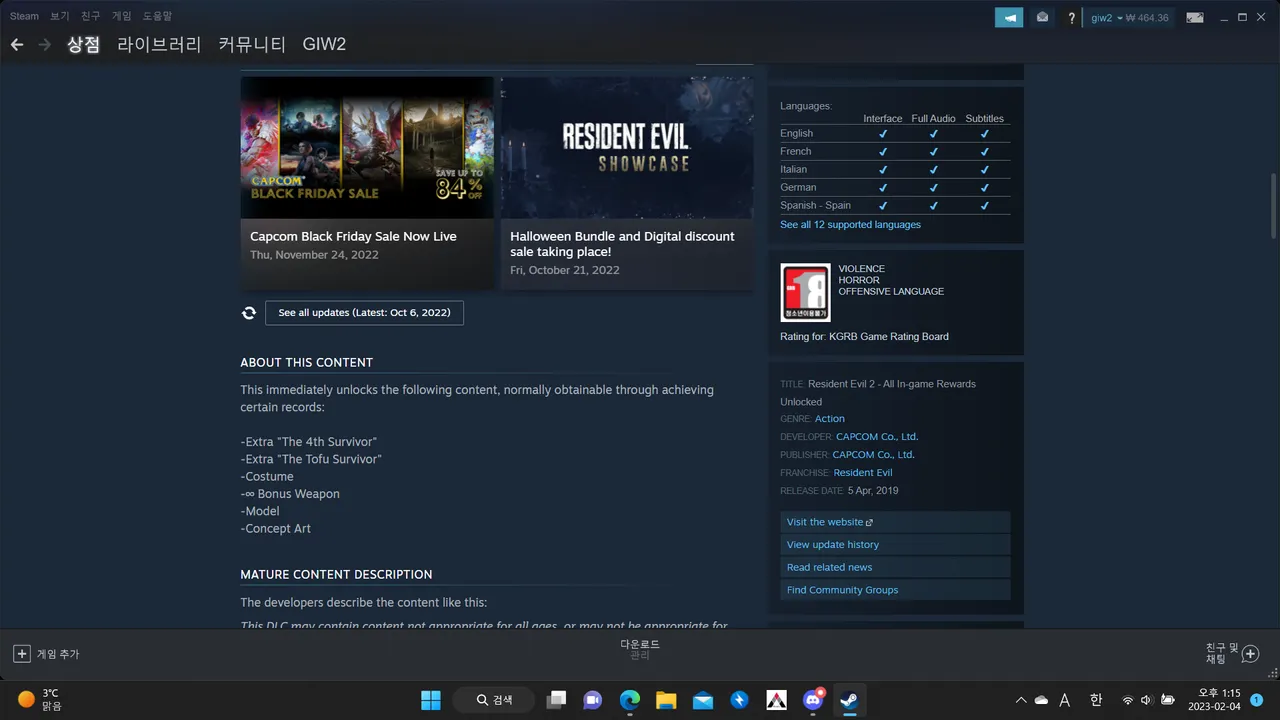Switch to the 커뮤니티 tab
This screenshot has width=1280, height=720.
252,45
